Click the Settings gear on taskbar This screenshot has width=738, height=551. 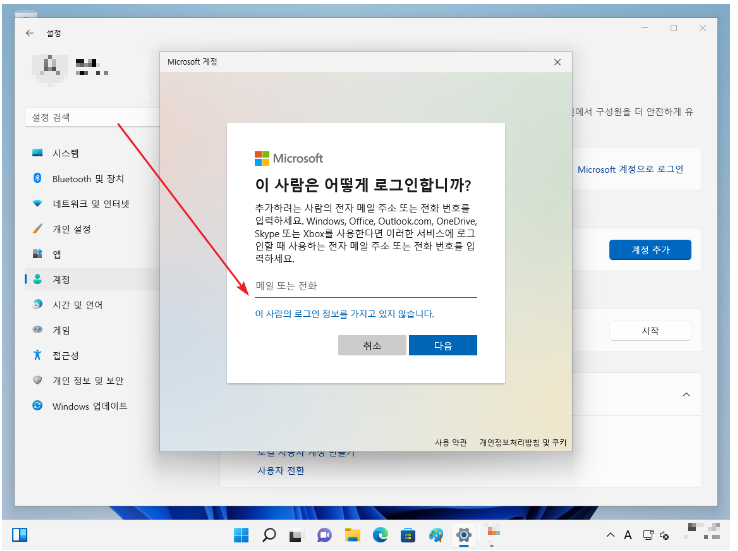(x=464, y=535)
